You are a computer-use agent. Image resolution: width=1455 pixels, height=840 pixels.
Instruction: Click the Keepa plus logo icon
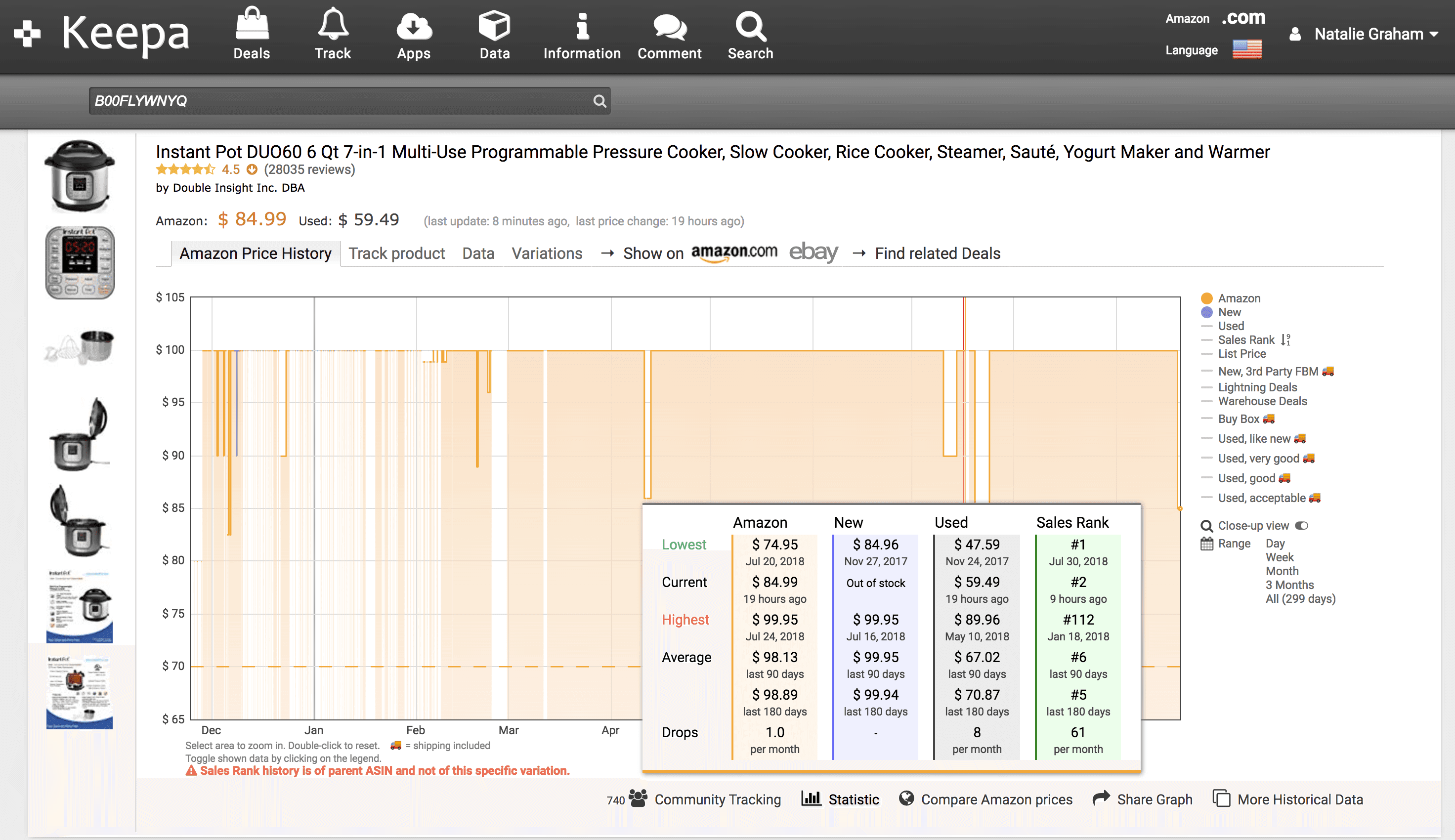pyautogui.click(x=27, y=34)
